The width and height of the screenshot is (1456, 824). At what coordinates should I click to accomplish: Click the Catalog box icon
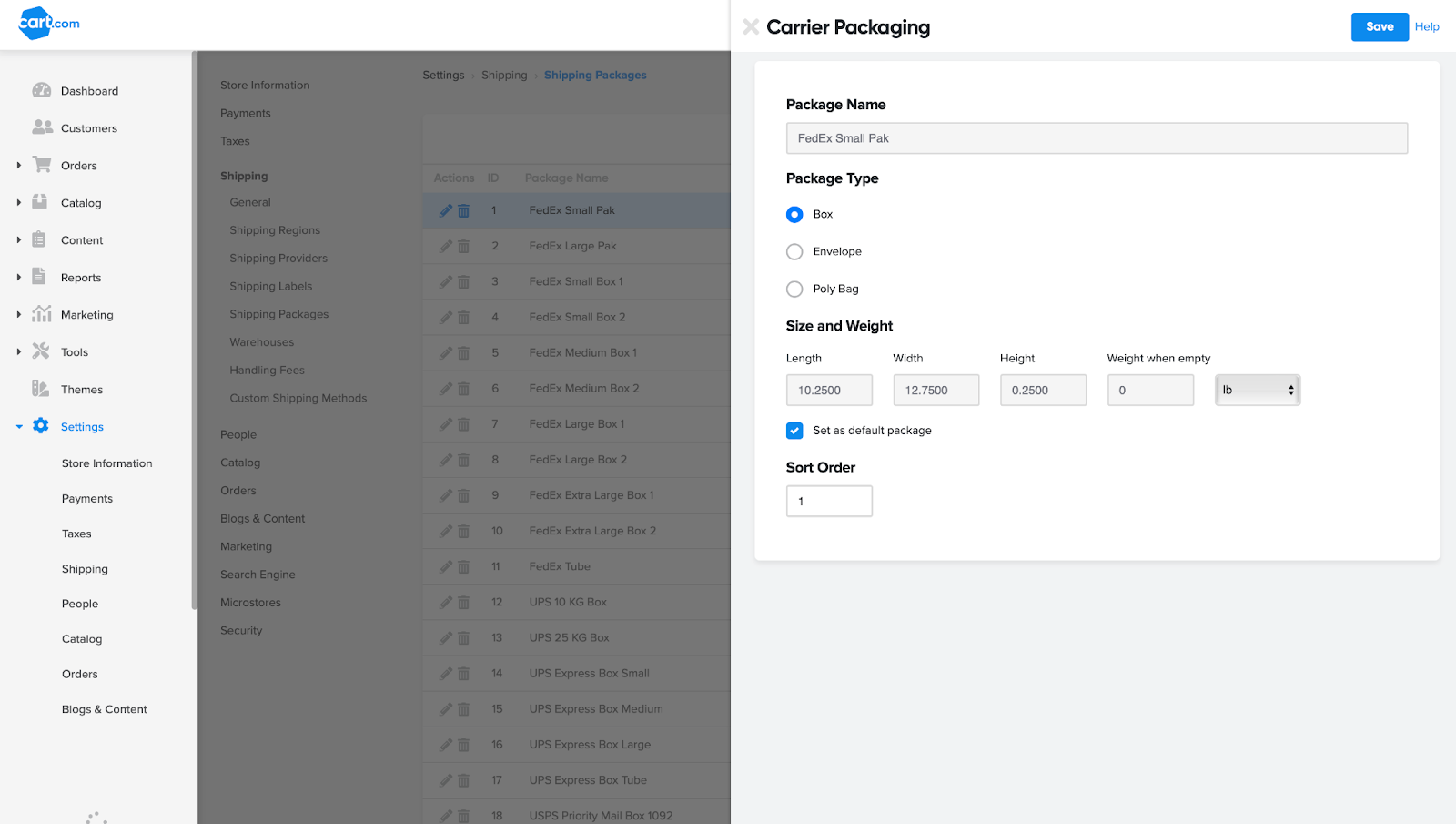click(x=40, y=202)
